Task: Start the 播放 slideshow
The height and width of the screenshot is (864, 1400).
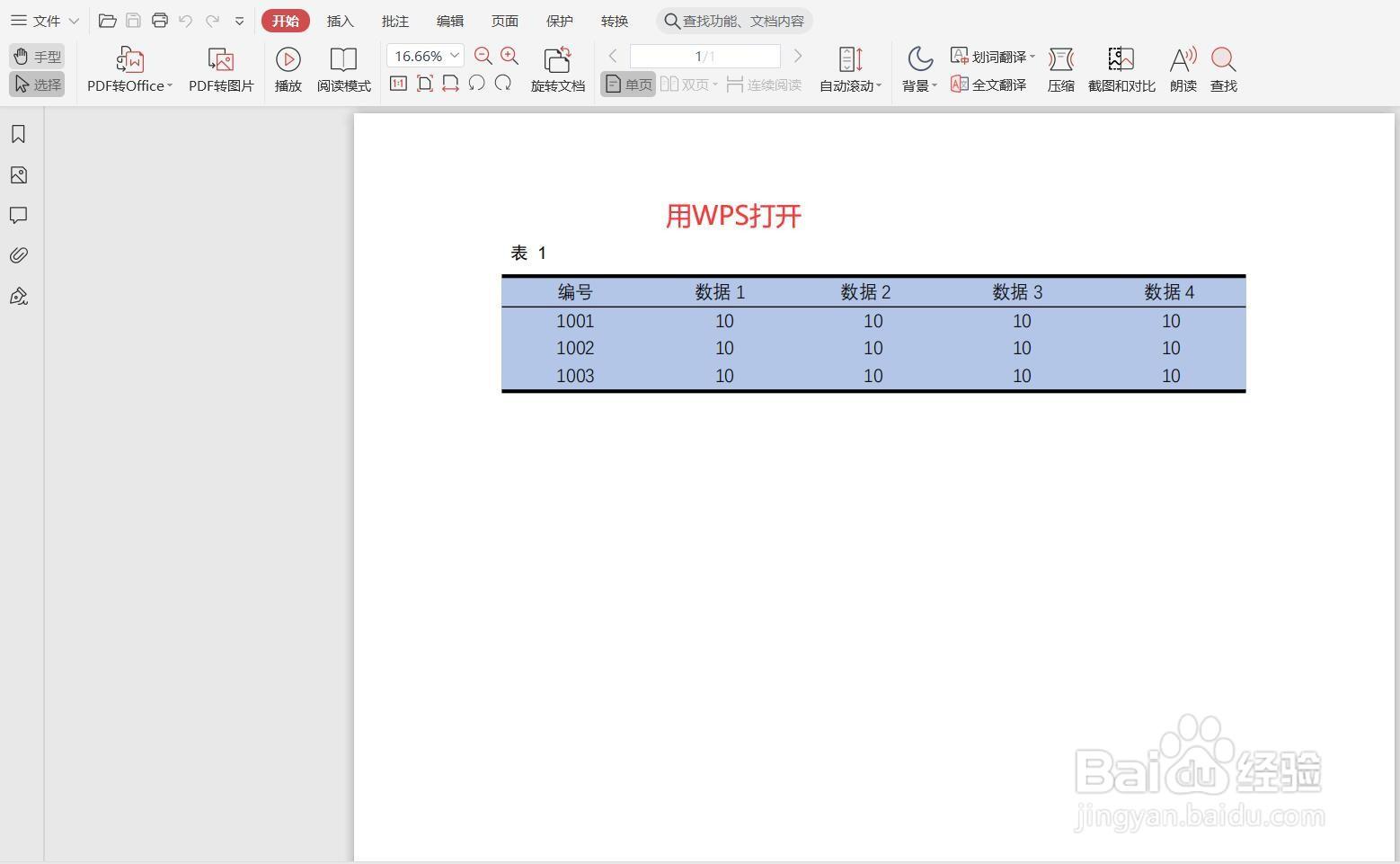Action: (x=288, y=70)
